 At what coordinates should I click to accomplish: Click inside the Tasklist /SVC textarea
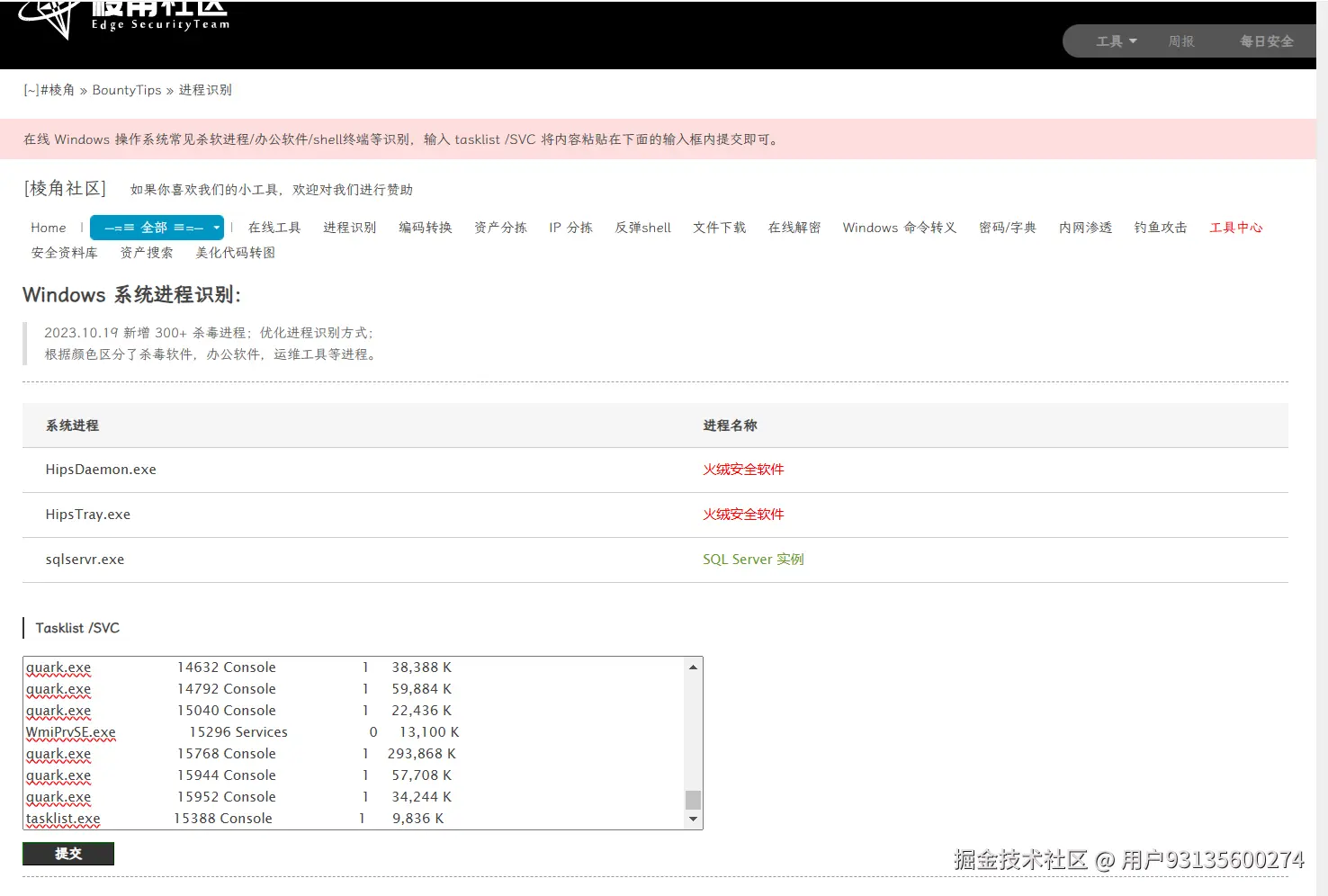pos(363,743)
